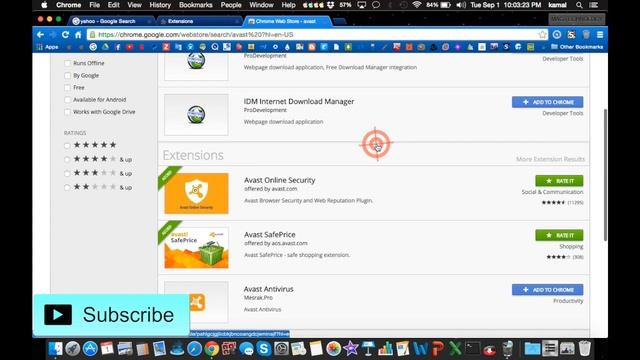This screenshot has width=640, height=360.
Task: Open Photos from the Dock
Action: click(x=333, y=349)
